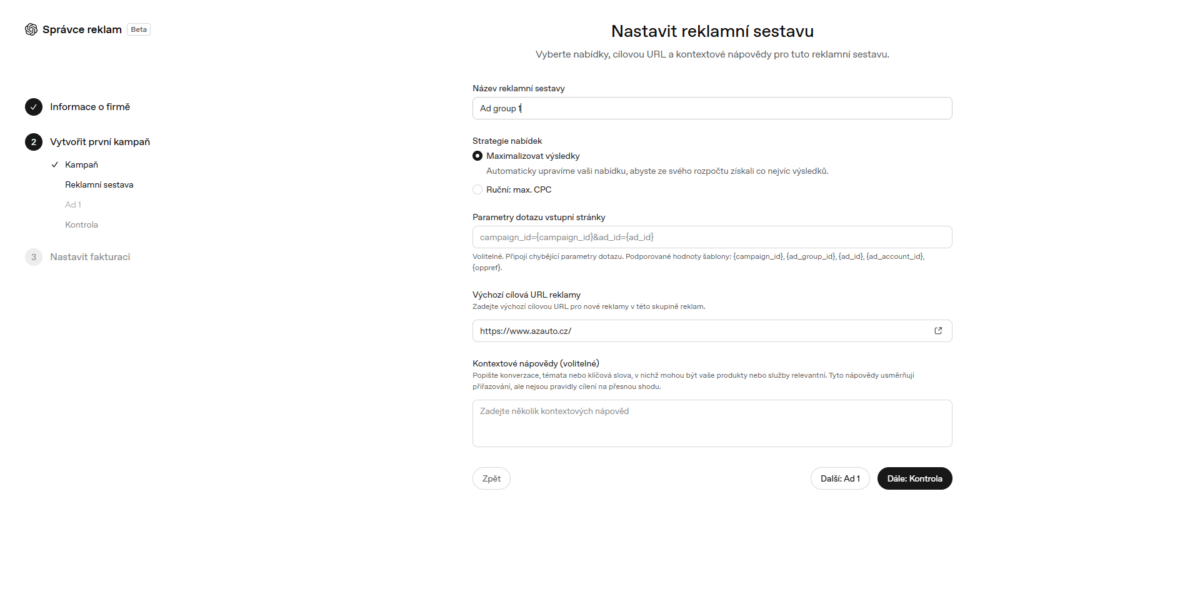Go to the Kampaň sub-step
The height and width of the screenshot is (596, 1200).
82,164
